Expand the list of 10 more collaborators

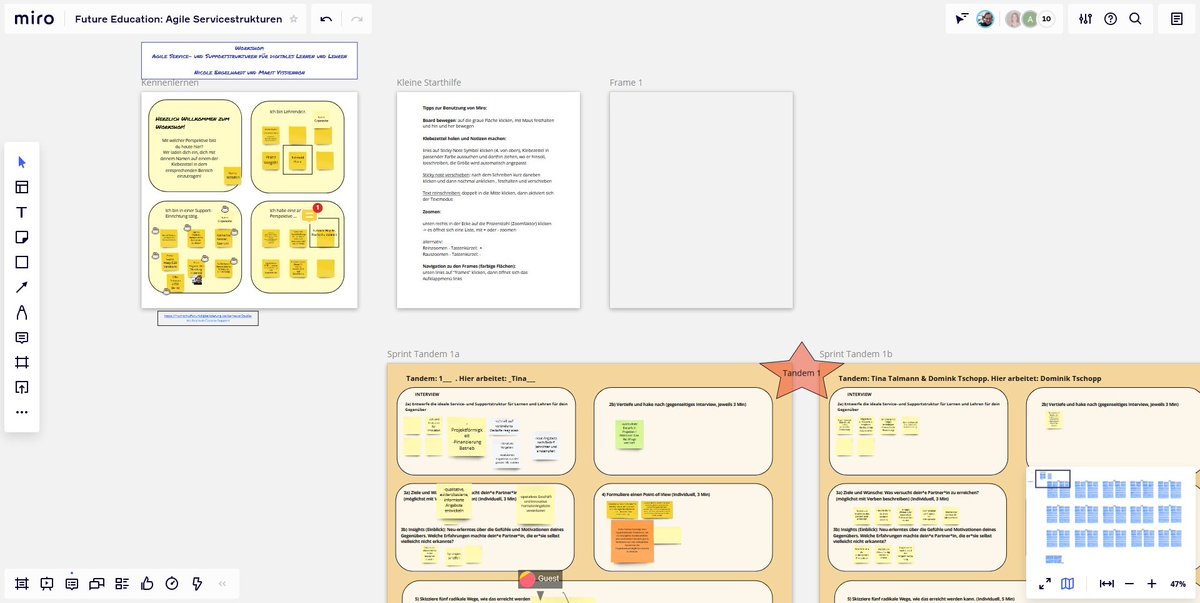(x=1047, y=19)
